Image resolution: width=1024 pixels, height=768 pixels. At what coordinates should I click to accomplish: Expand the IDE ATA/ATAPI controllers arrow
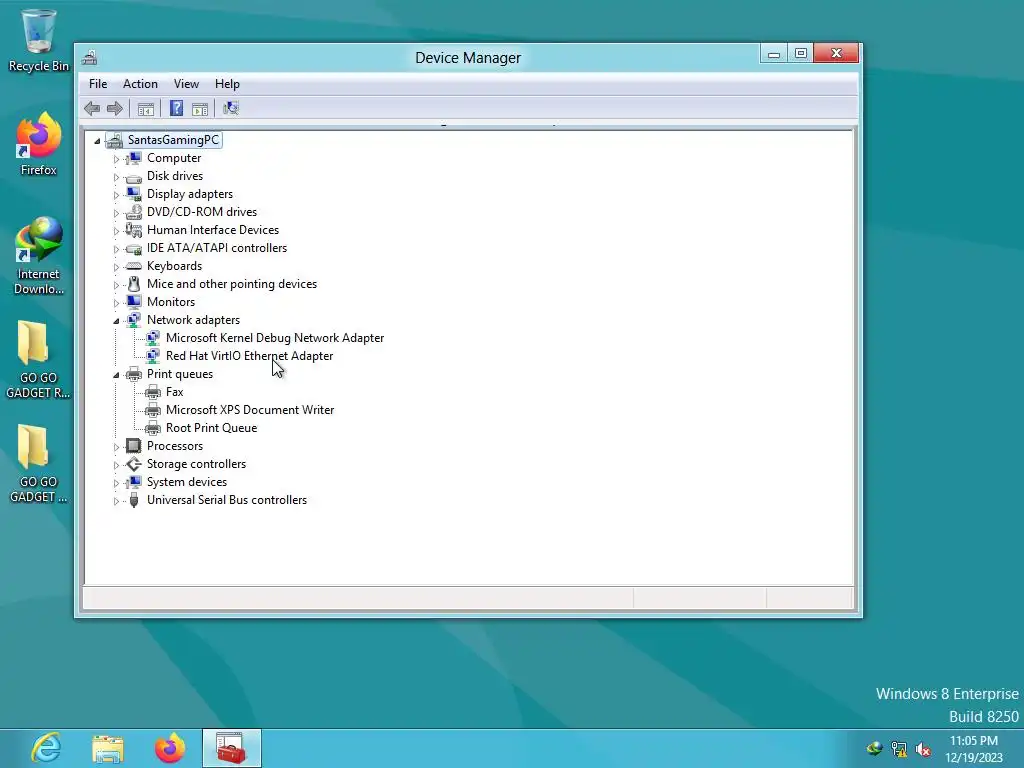[116, 249]
